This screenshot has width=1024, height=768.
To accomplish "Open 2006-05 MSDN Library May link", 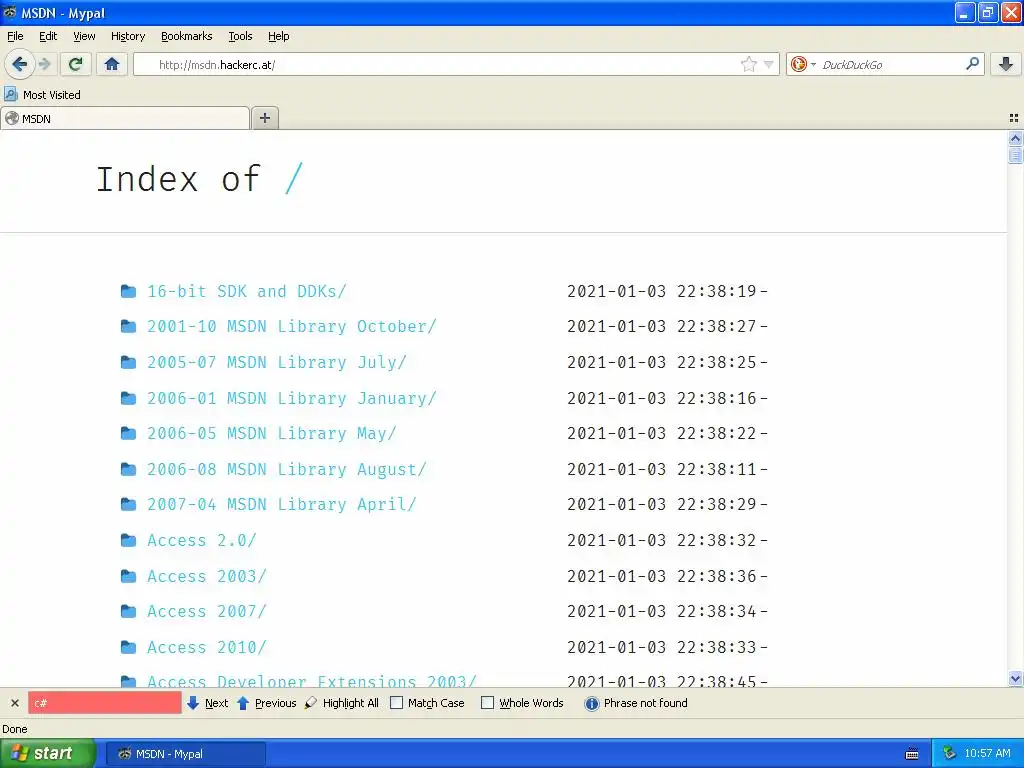I will [272, 433].
